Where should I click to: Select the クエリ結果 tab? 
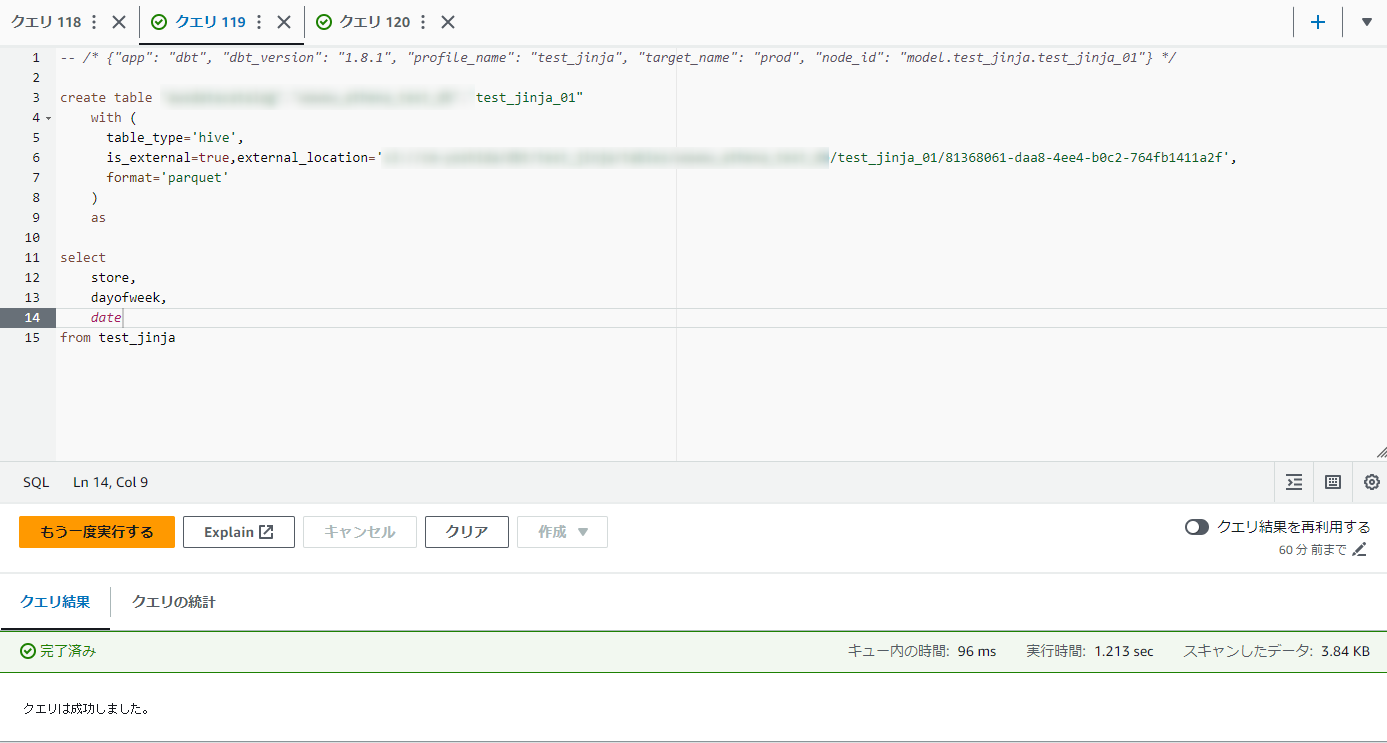[55, 602]
